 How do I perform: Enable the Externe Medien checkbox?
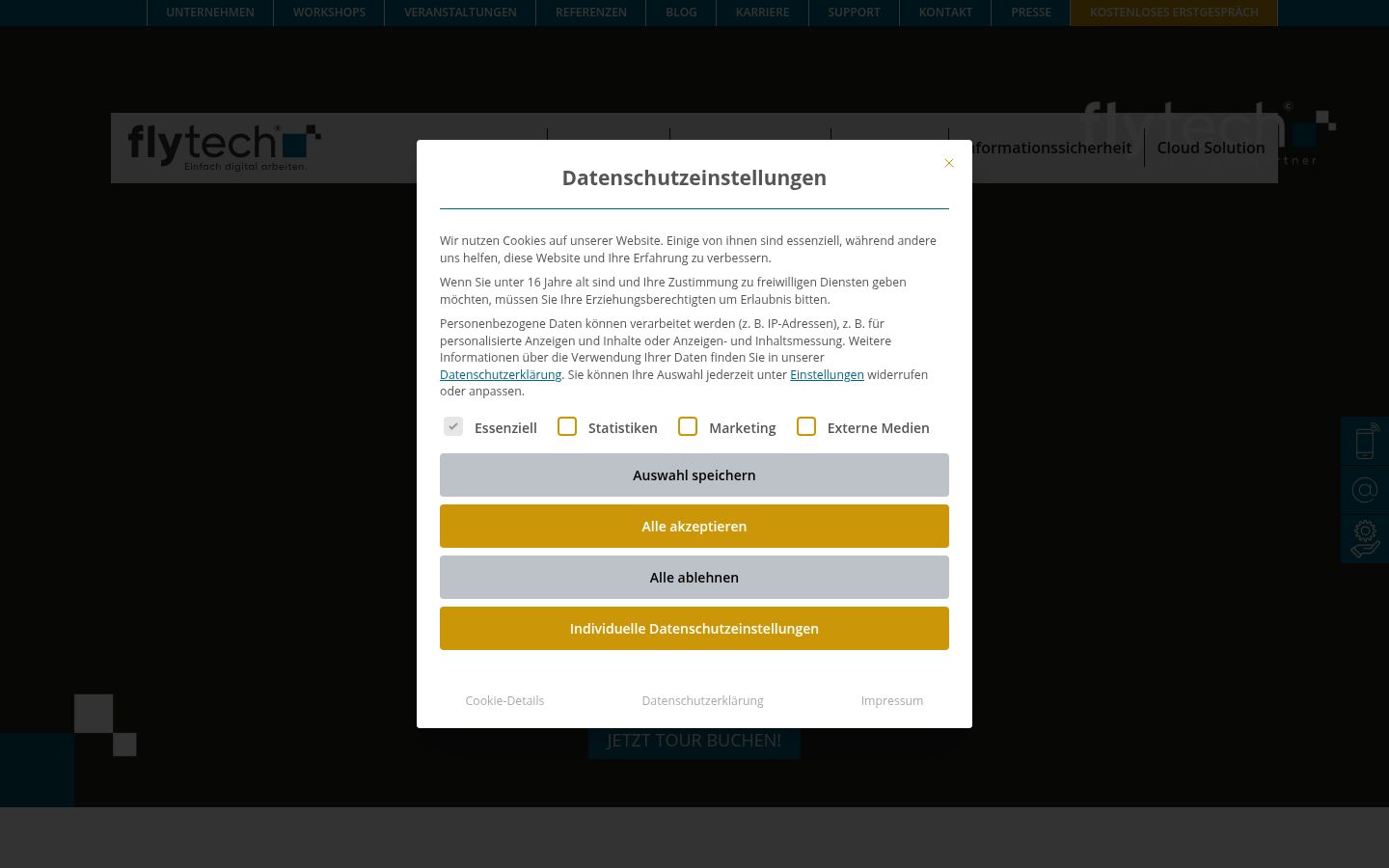[806, 426]
